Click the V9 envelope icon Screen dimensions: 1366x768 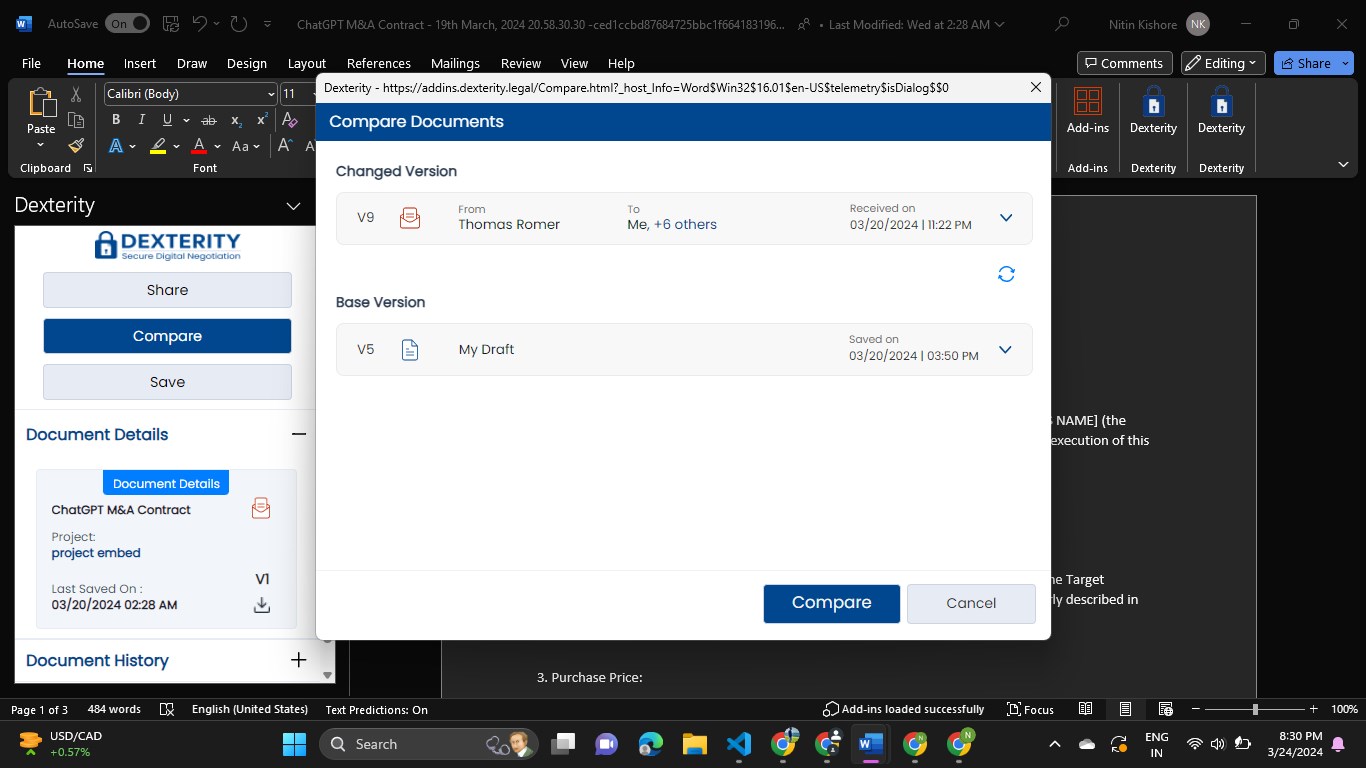pos(410,218)
